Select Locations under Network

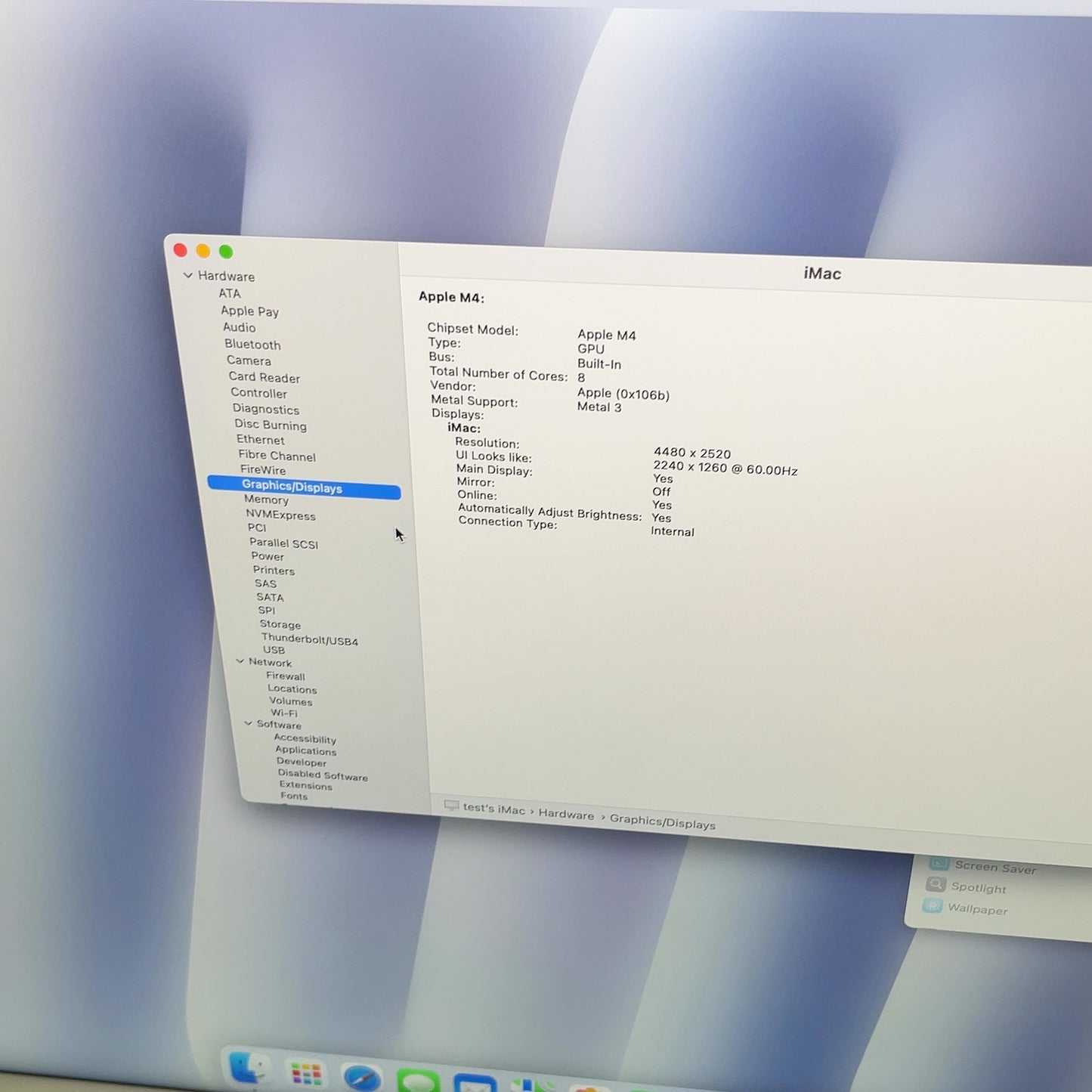[x=292, y=688]
